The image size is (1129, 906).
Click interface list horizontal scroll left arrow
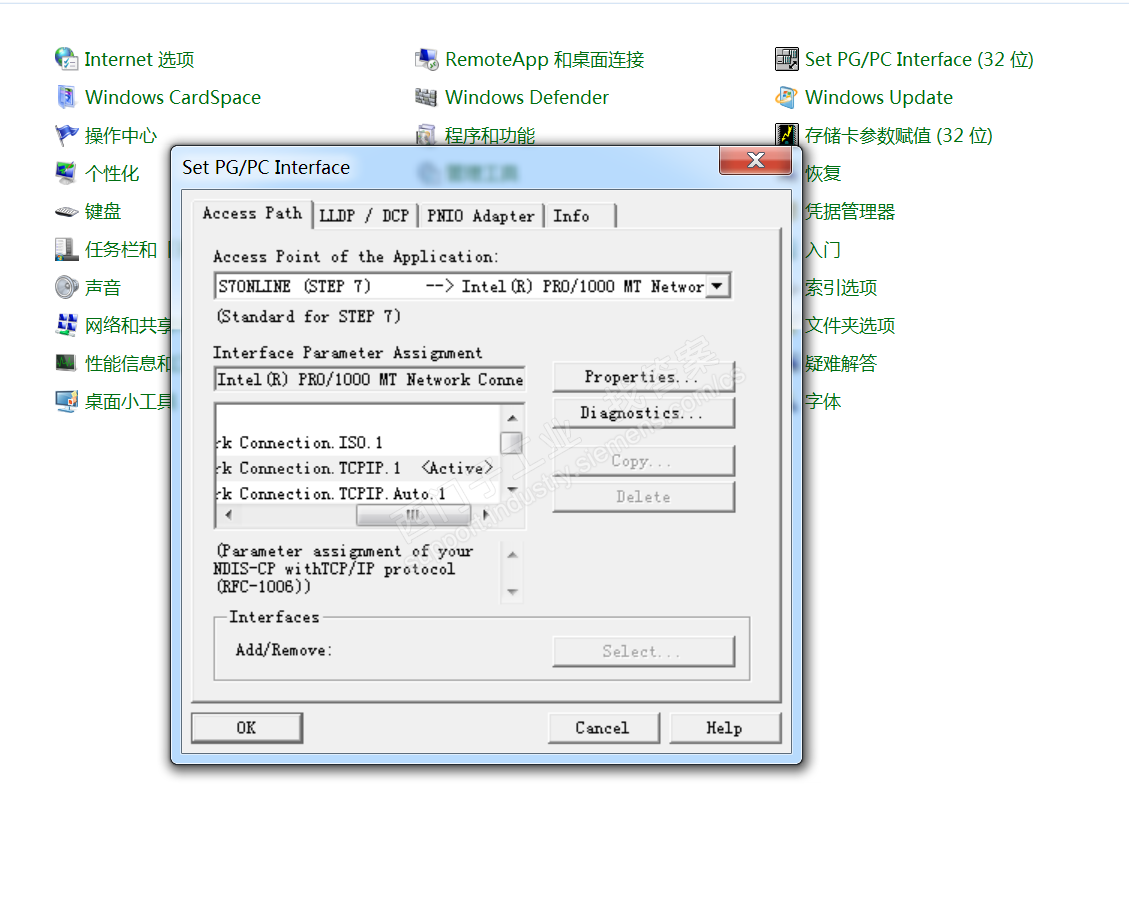pos(228,514)
